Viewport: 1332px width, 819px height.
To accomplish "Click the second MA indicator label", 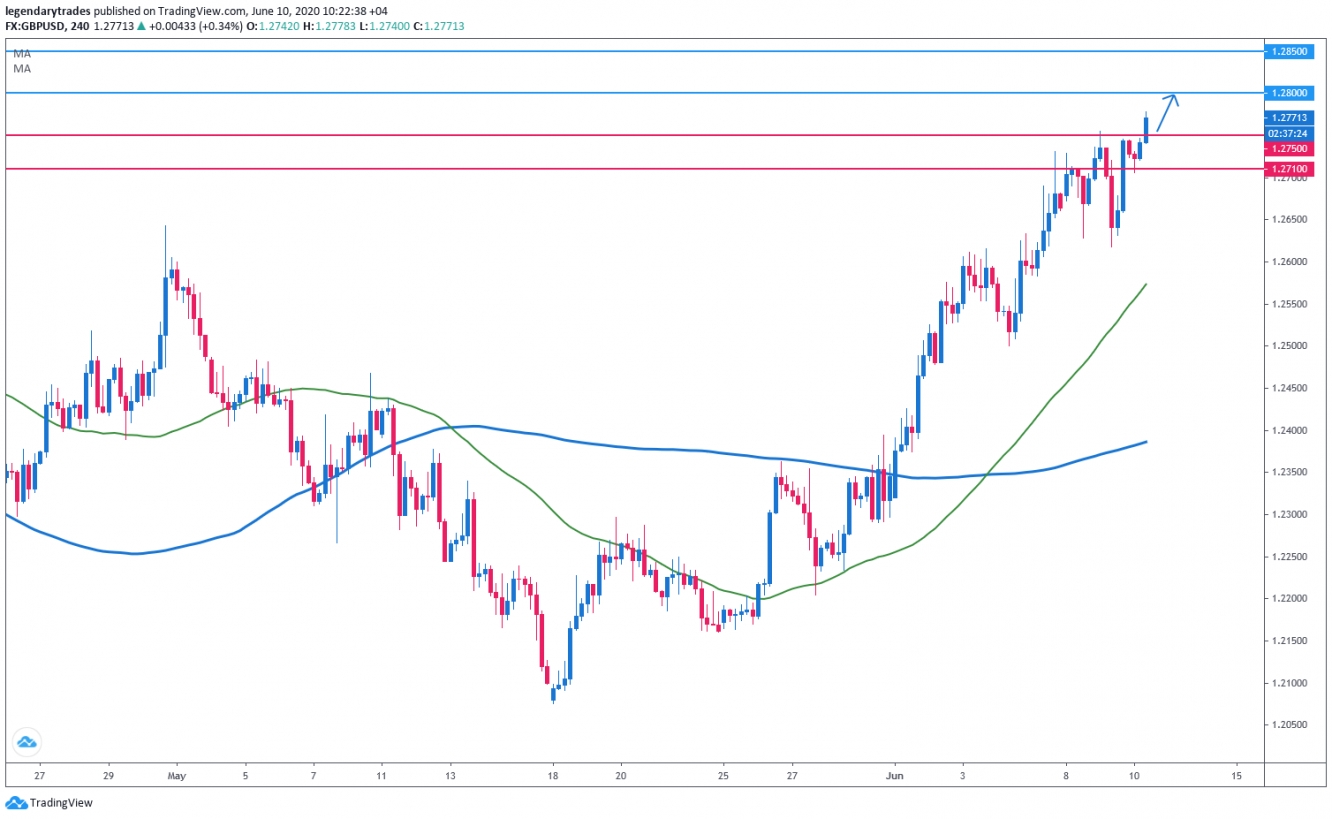I will click(22, 69).
